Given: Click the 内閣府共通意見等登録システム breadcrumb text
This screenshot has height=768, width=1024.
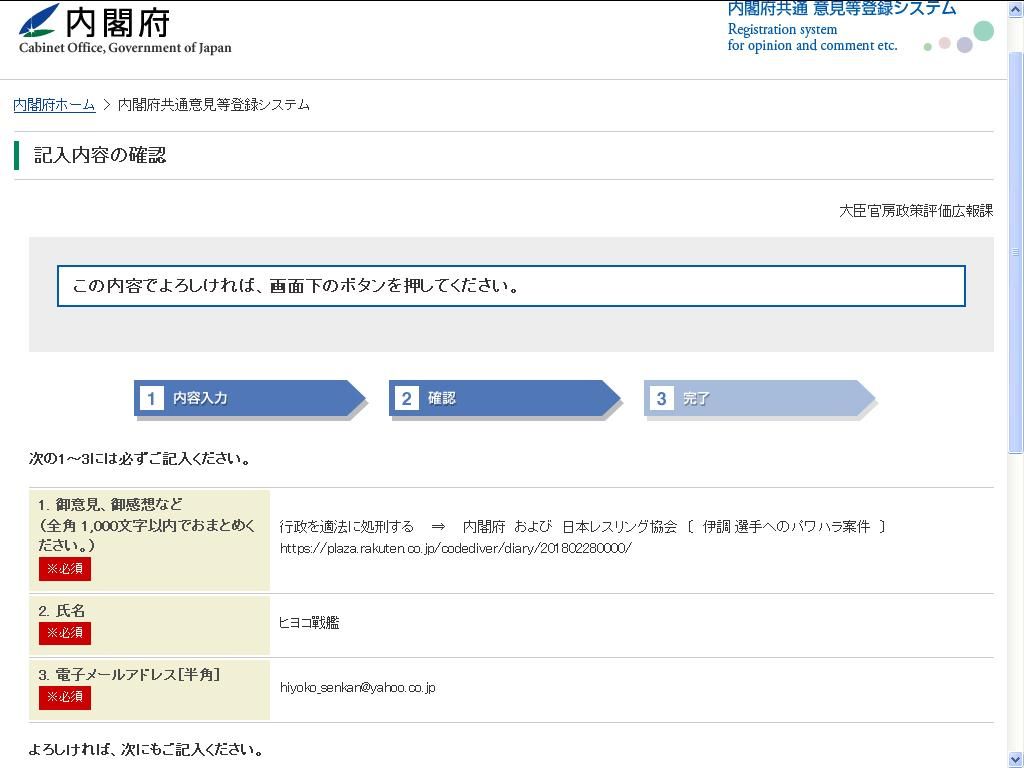Looking at the screenshot, I should [x=214, y=105].
